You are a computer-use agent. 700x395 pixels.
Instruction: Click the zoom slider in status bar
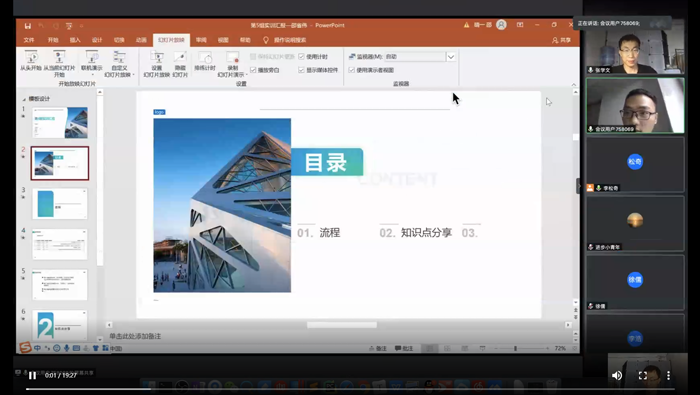515,348
